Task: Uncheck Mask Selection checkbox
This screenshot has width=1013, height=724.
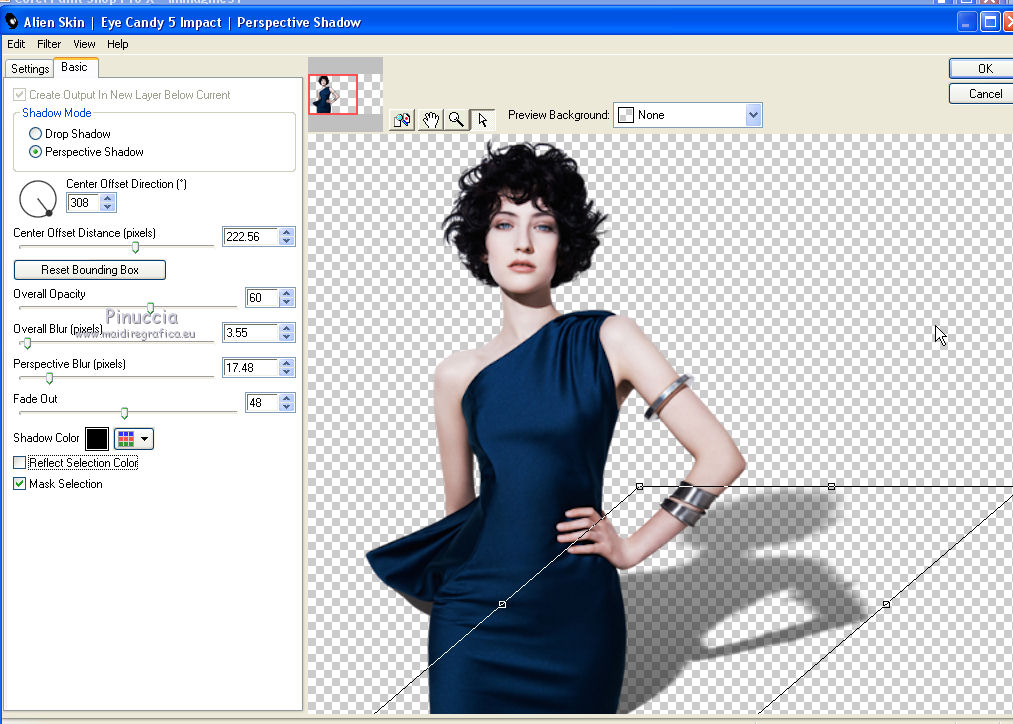Action: point(19,484)
